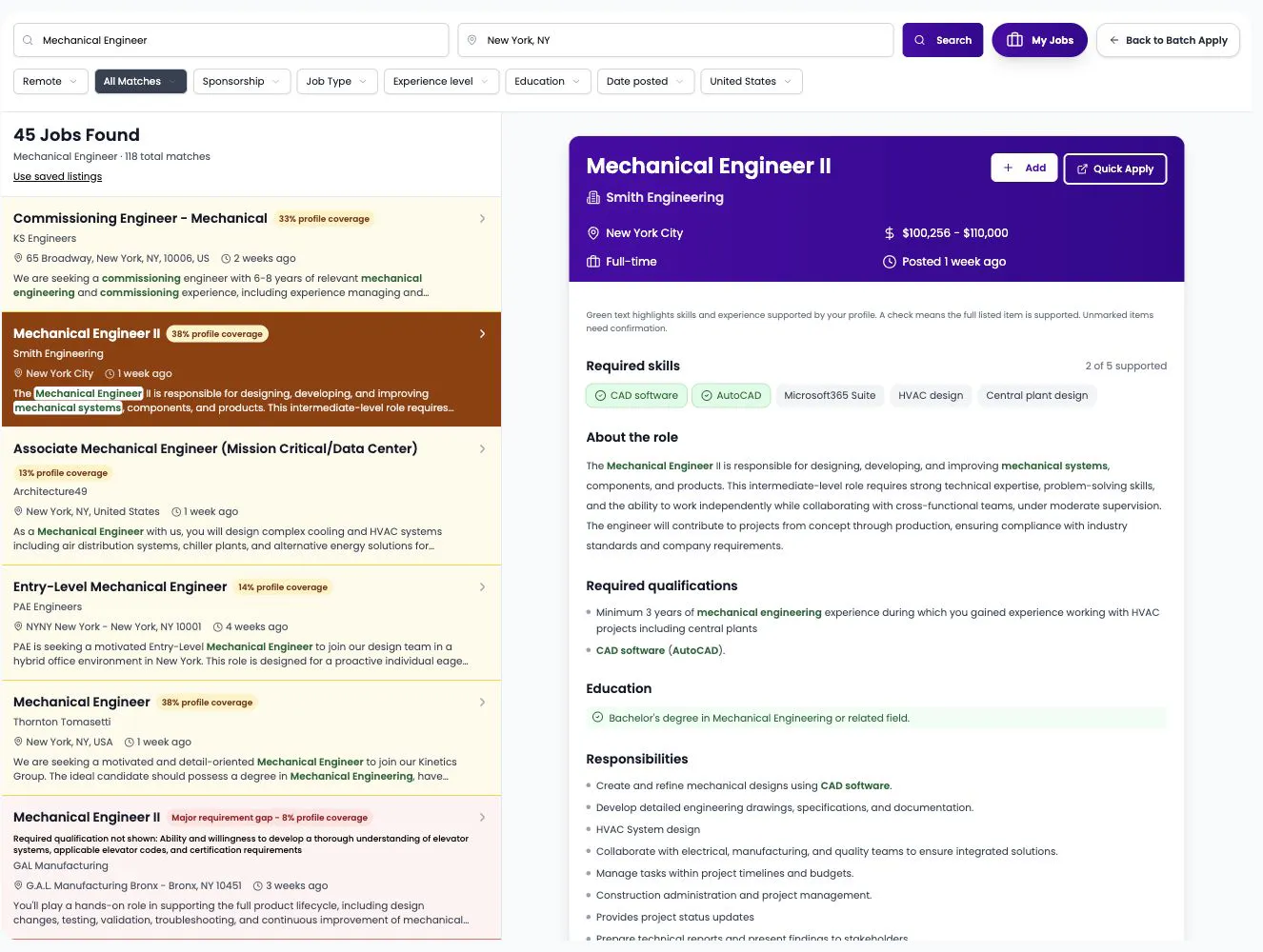Click the pin icon beside G.A.L. Manufacturing Bronx
This screenshot has width=1263, height=952.
click(x=18, y=885)
